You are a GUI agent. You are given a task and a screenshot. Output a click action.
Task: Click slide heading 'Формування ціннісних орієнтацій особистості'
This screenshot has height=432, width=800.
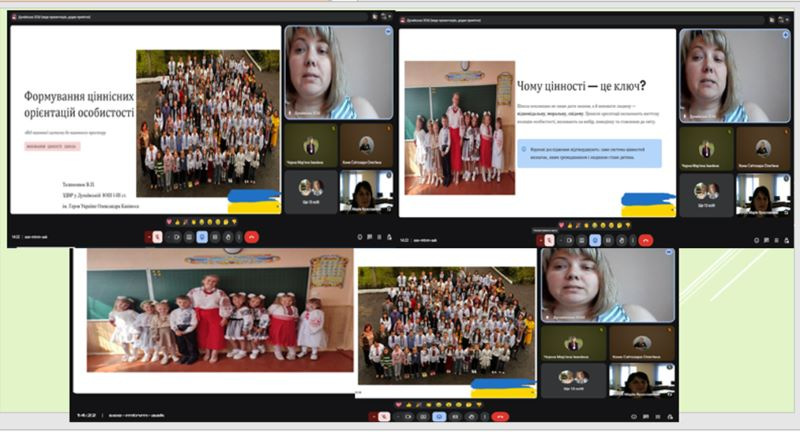[79, 104]
